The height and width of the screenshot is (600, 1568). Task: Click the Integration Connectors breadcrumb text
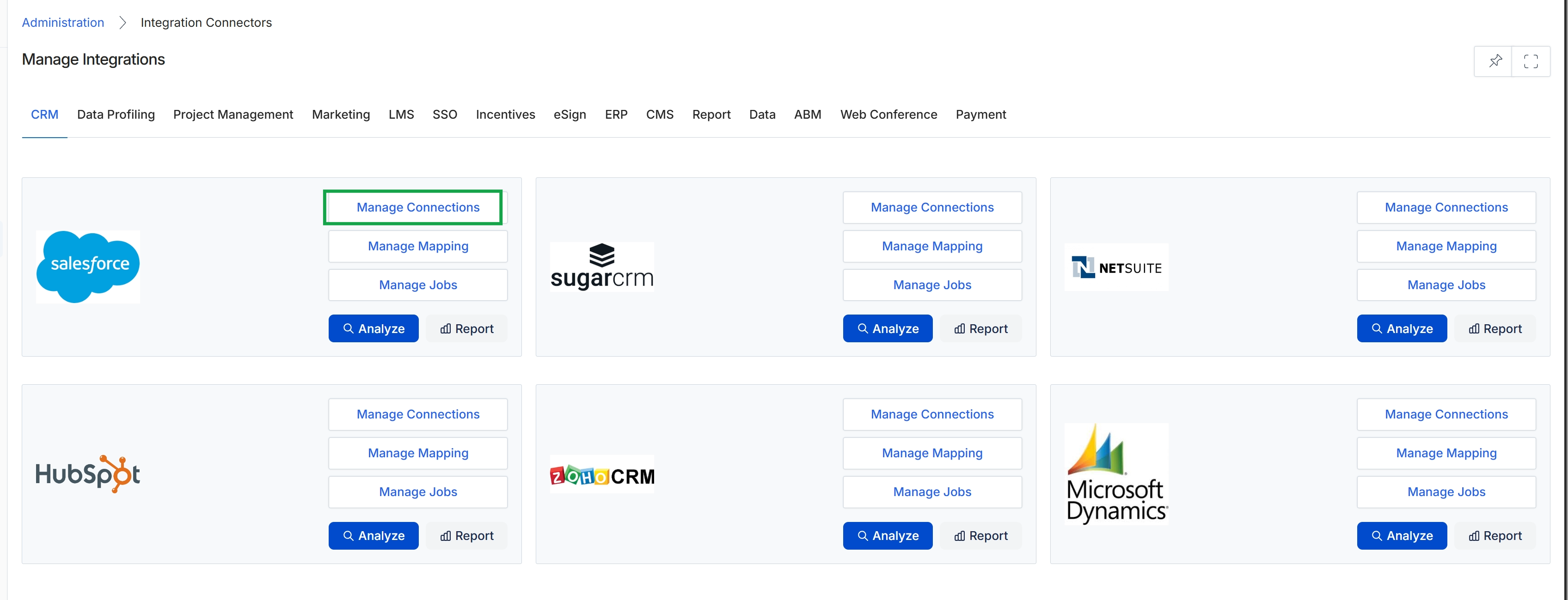click(206, 23)
